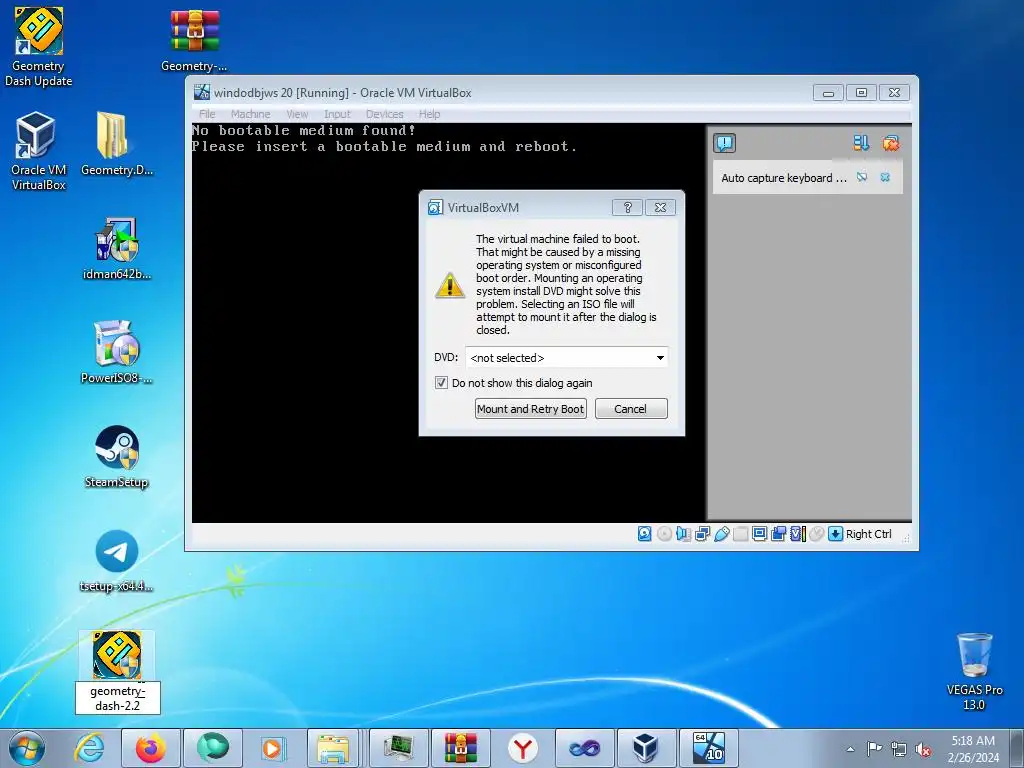This screenshot has width=1024, height=768.
Task: Show hidden tray icons arrow
Action: (x=850, y=749)
